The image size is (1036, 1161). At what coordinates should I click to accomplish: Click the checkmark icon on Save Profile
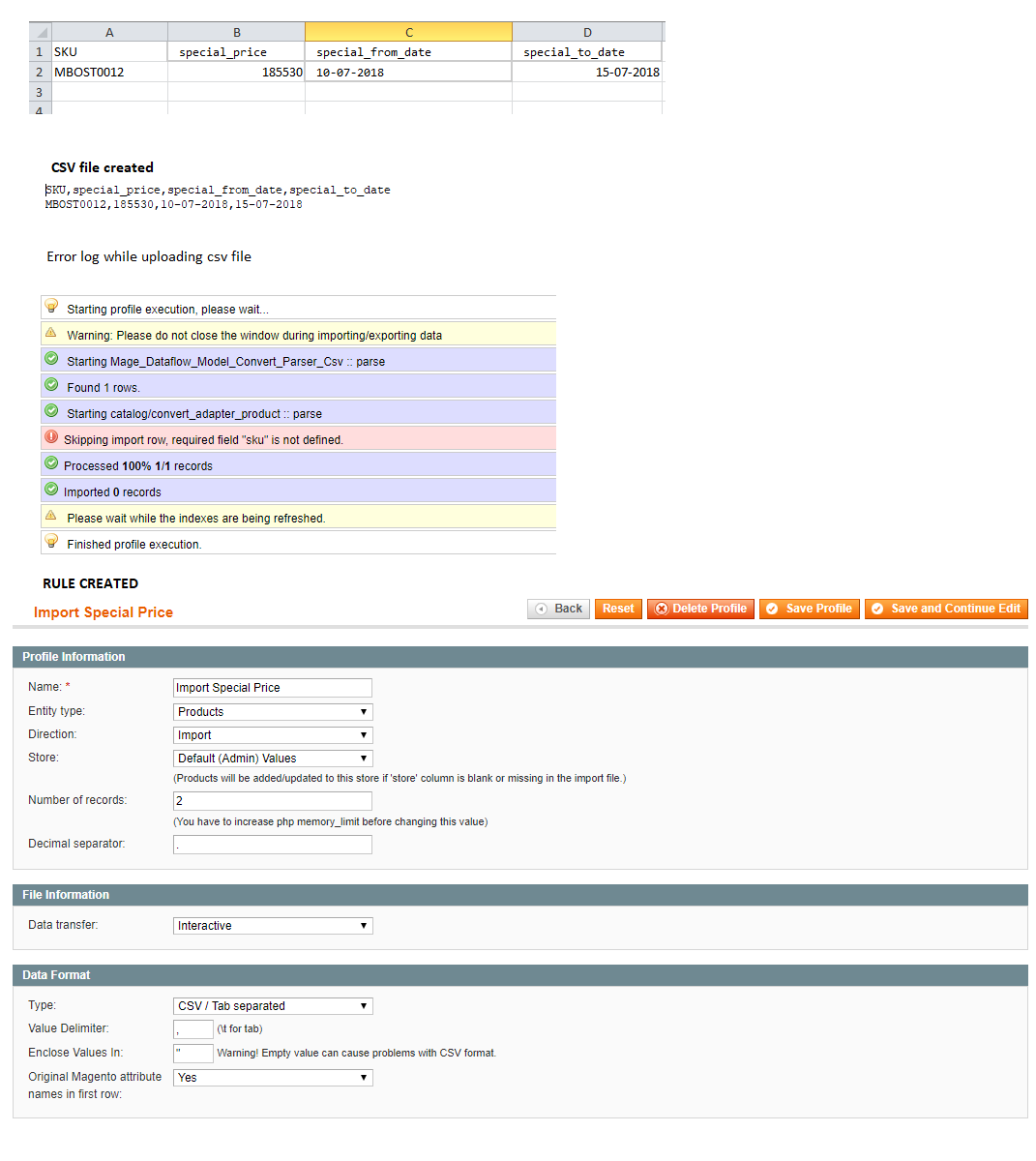(772, 609)
